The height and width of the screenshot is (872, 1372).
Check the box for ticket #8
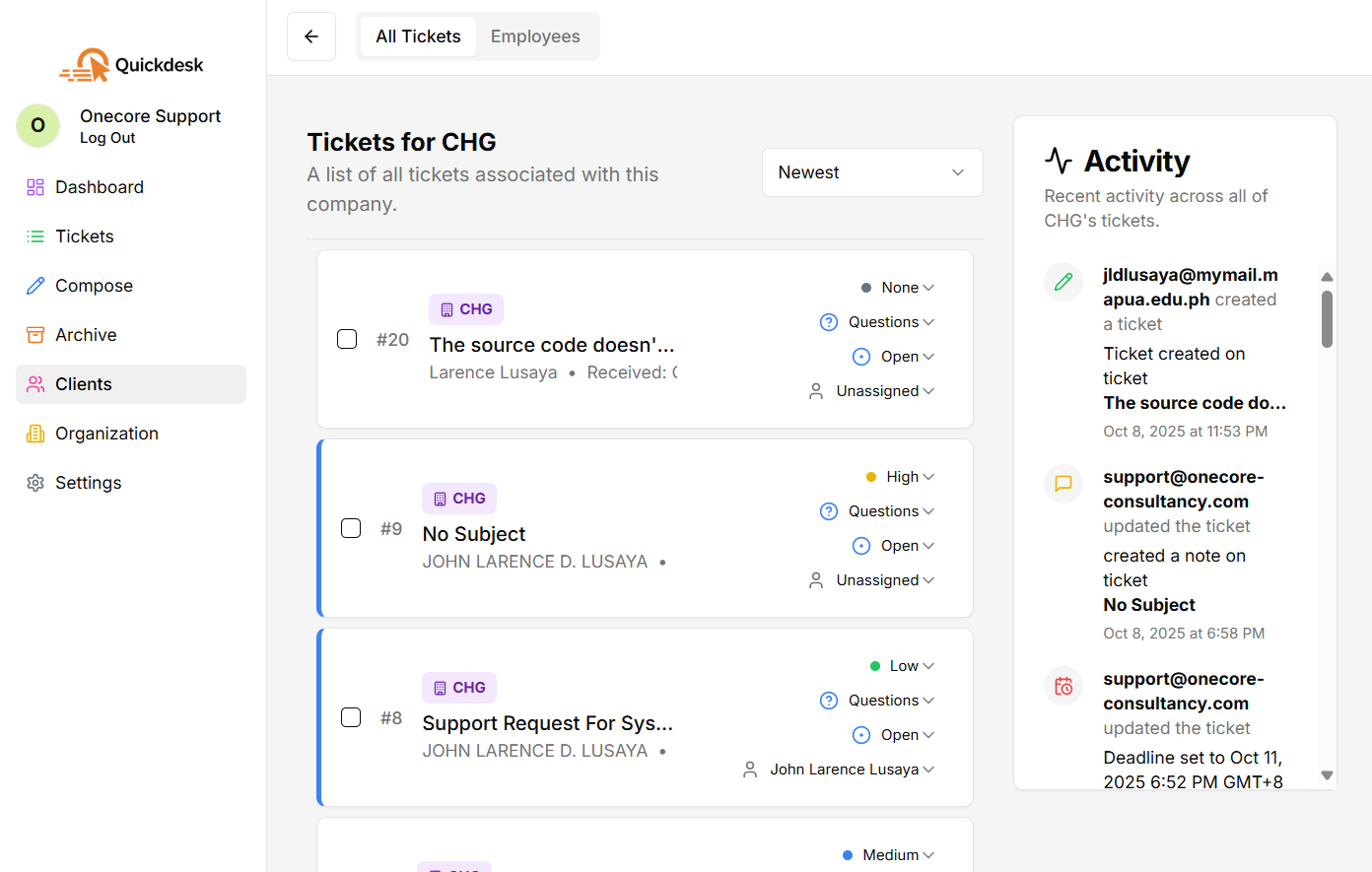coord(351,717)
